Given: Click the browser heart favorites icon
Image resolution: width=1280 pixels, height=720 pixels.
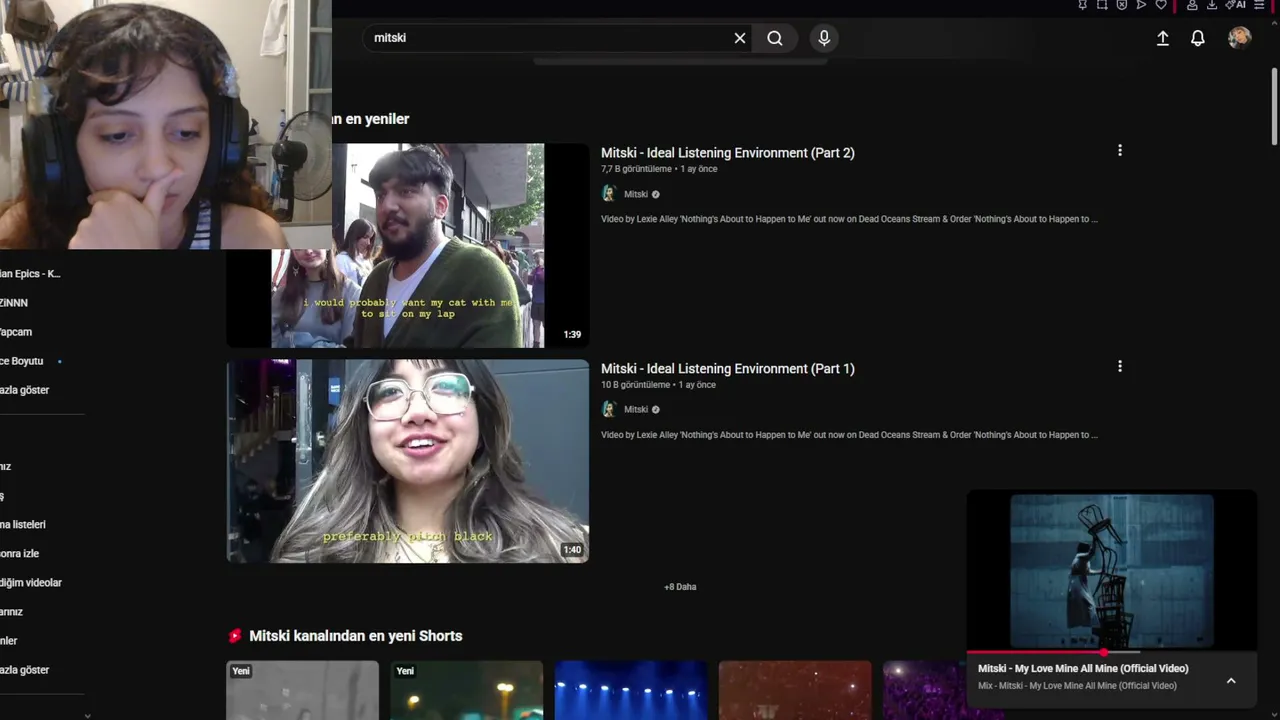Looking at the screenshot, I should pyautogui.click(x=1161, y=5).
